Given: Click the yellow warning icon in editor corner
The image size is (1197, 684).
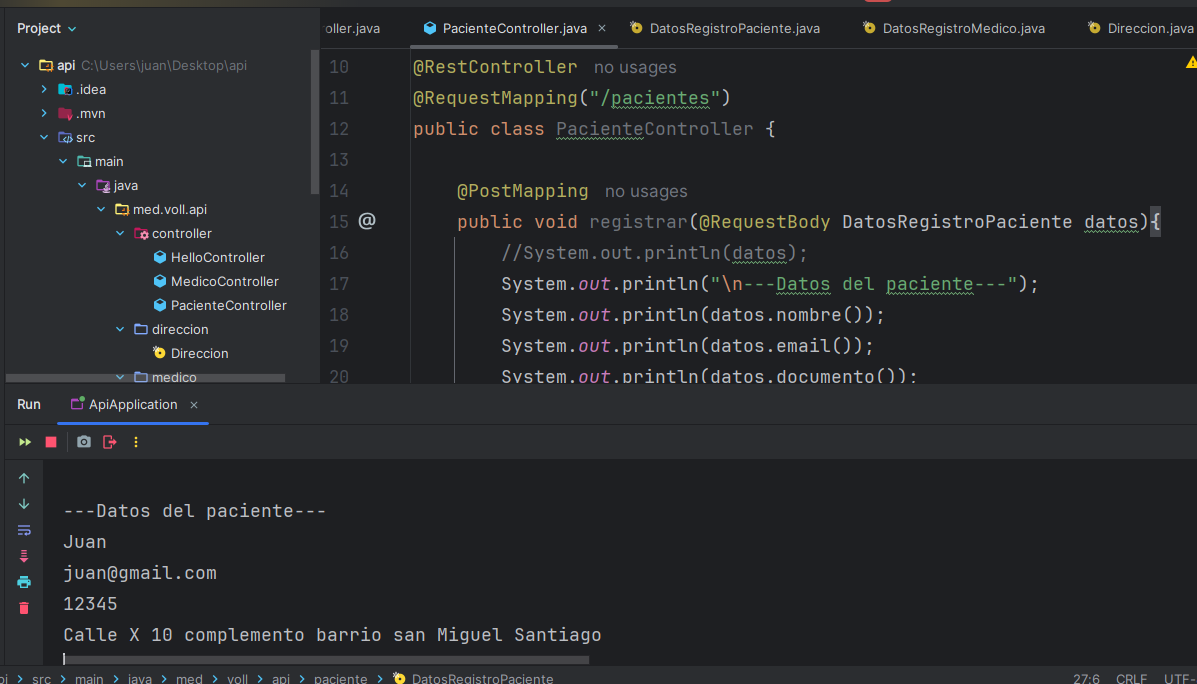Looking at the screenshot, I should click(1191, 63).
